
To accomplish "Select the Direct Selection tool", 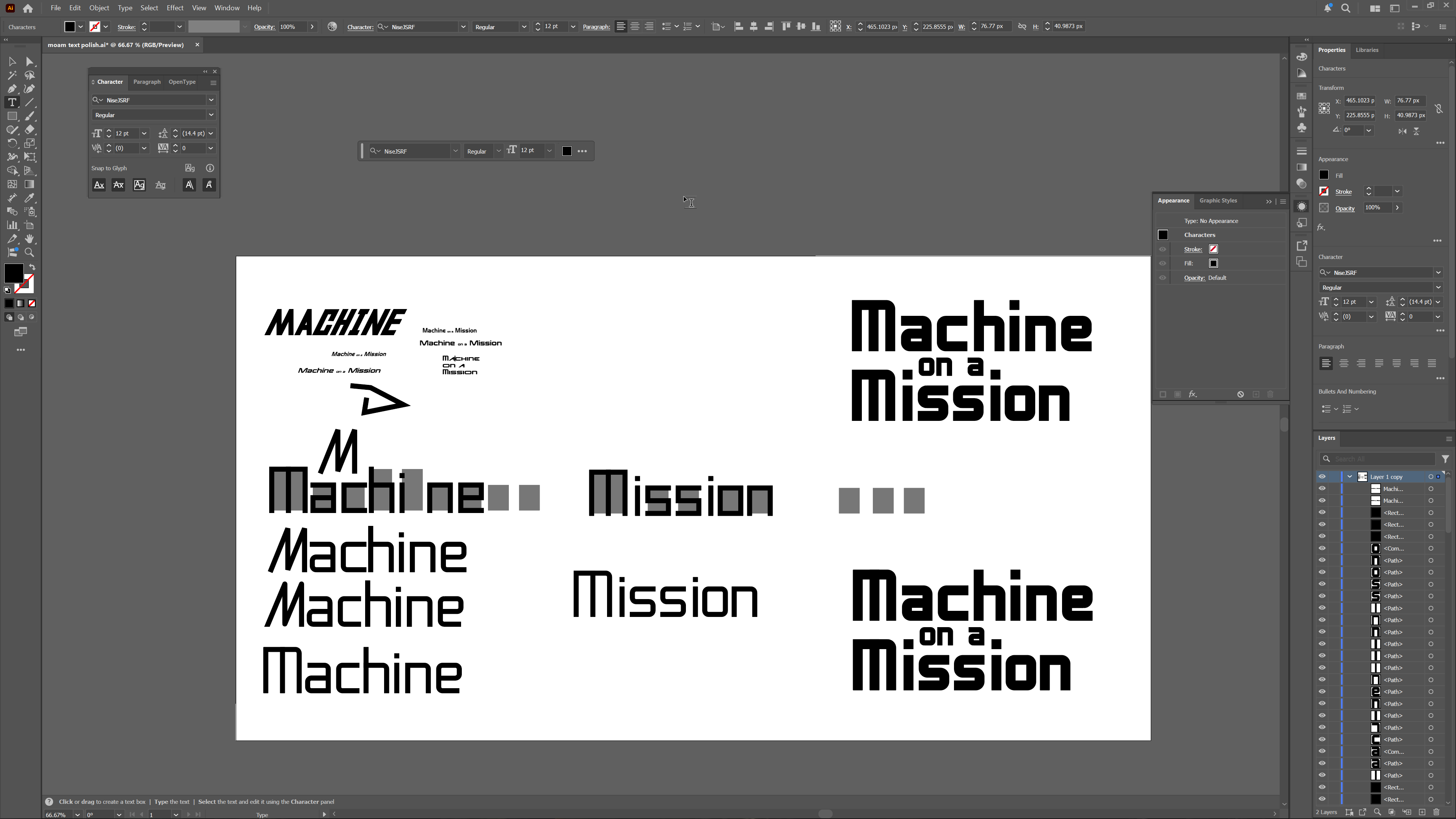I will (x=30, y=61).
